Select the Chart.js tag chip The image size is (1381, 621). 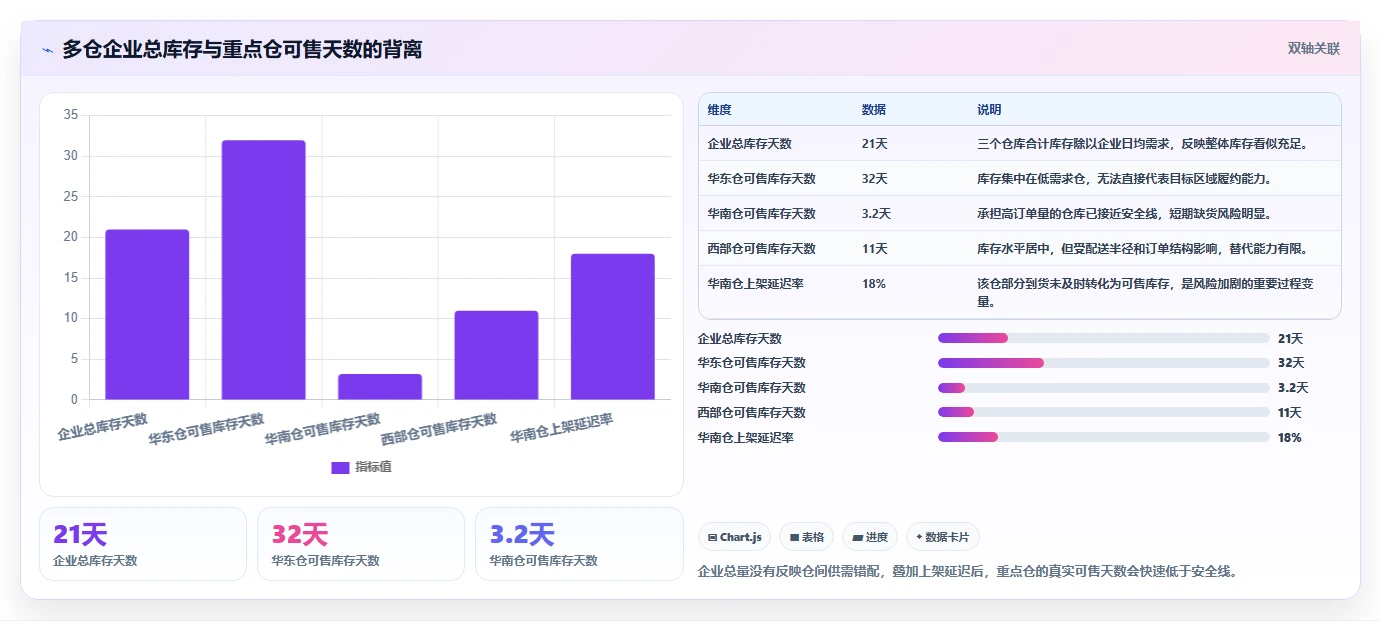coord(733,537)
